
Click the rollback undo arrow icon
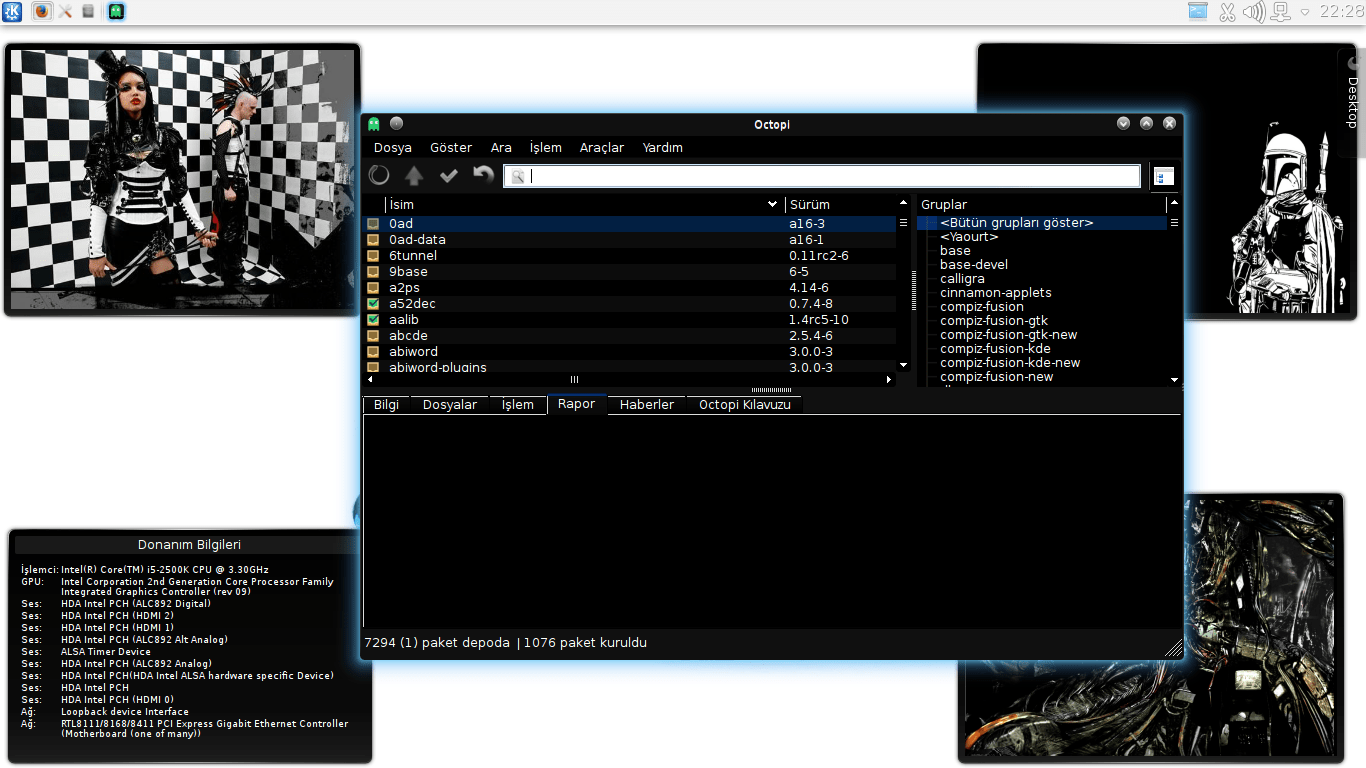pyautogui.click(x=484, y=176)
